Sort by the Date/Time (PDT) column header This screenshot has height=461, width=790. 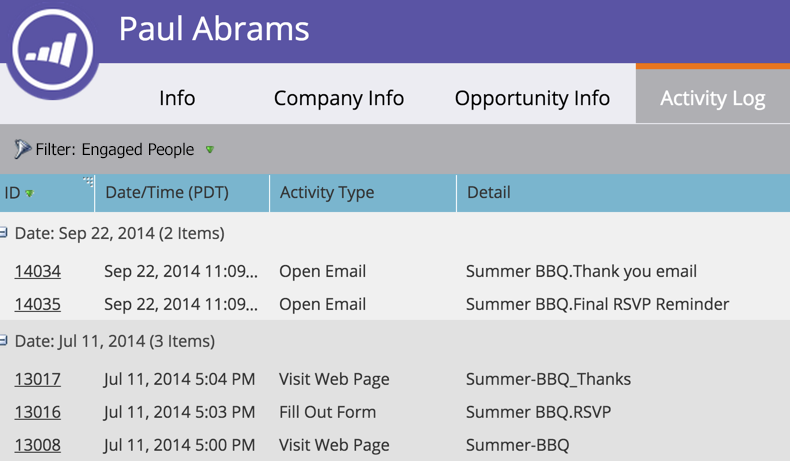[167, 193]
